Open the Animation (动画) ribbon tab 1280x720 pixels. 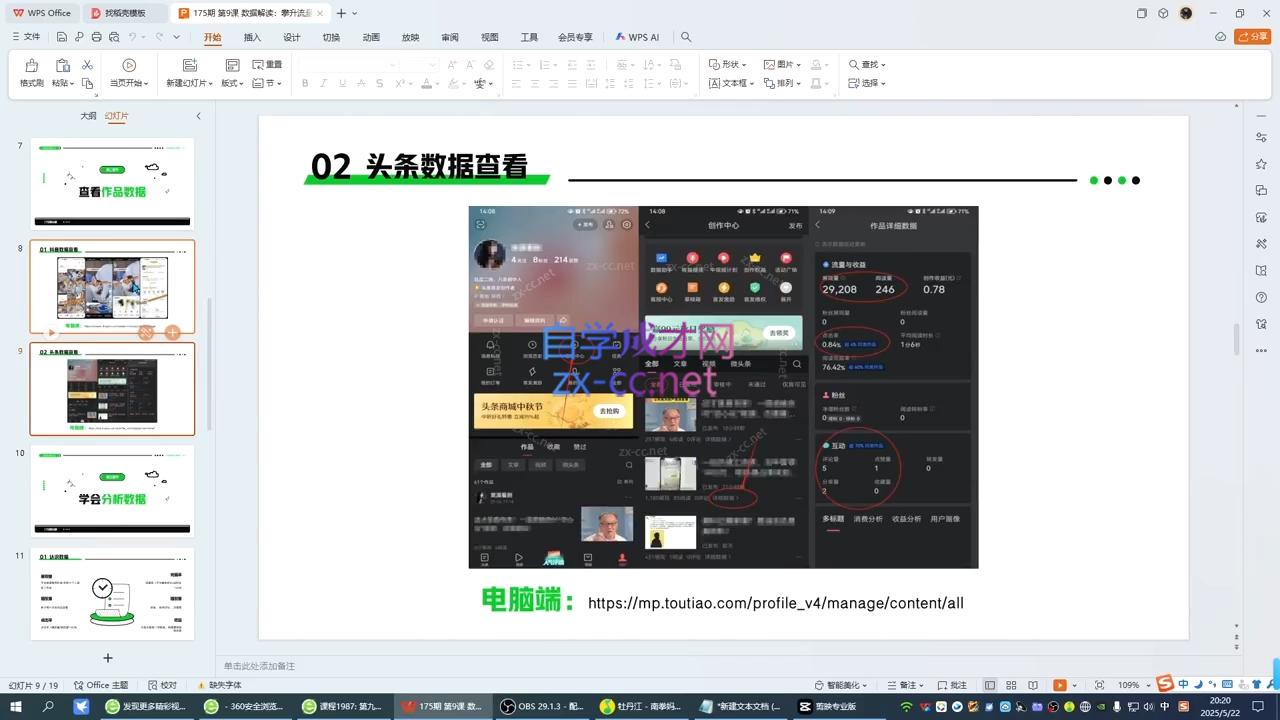coord(371,37)
